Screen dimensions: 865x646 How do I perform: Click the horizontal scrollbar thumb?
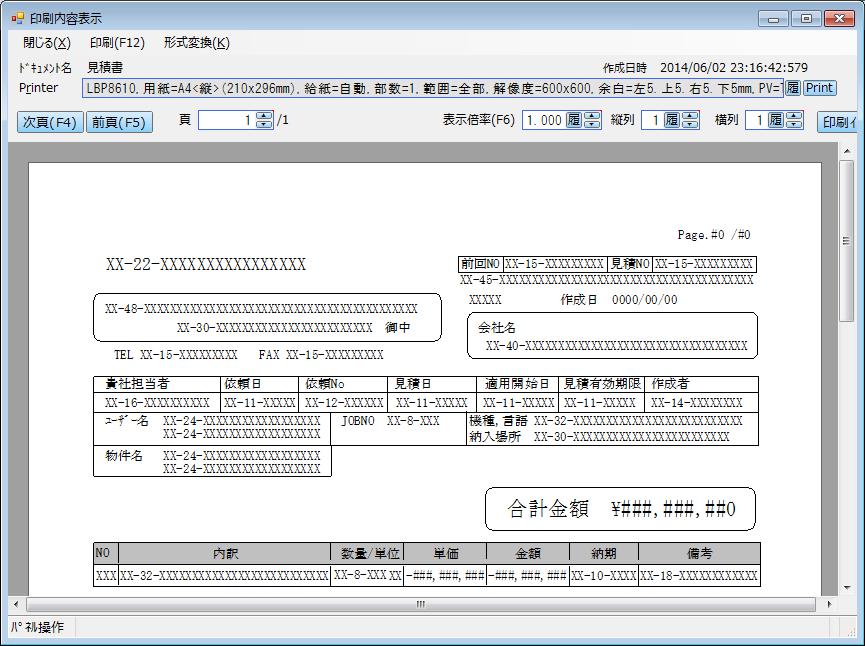[x=419, y=604]
